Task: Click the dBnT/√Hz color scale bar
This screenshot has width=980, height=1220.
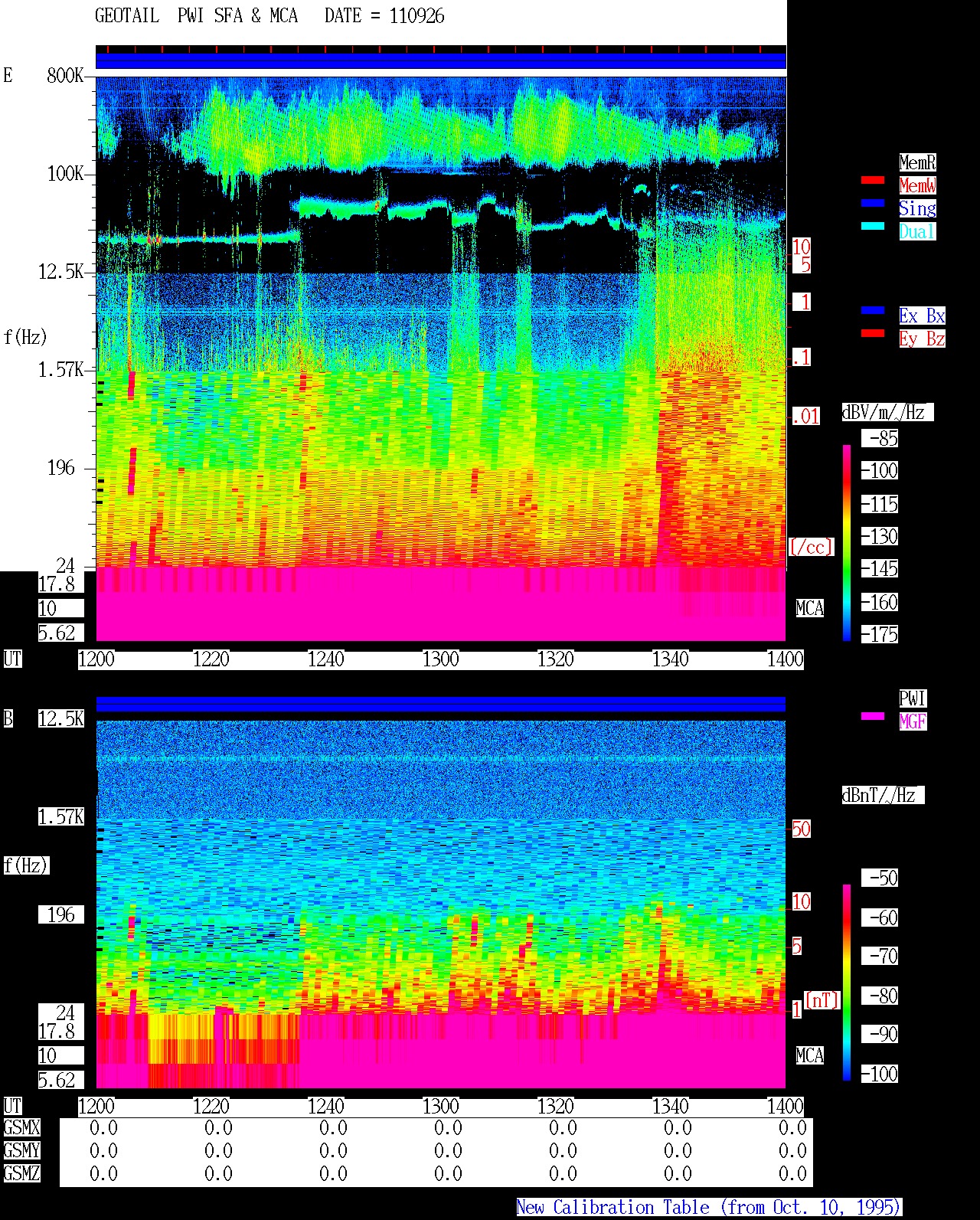Action: coord(847,983)
